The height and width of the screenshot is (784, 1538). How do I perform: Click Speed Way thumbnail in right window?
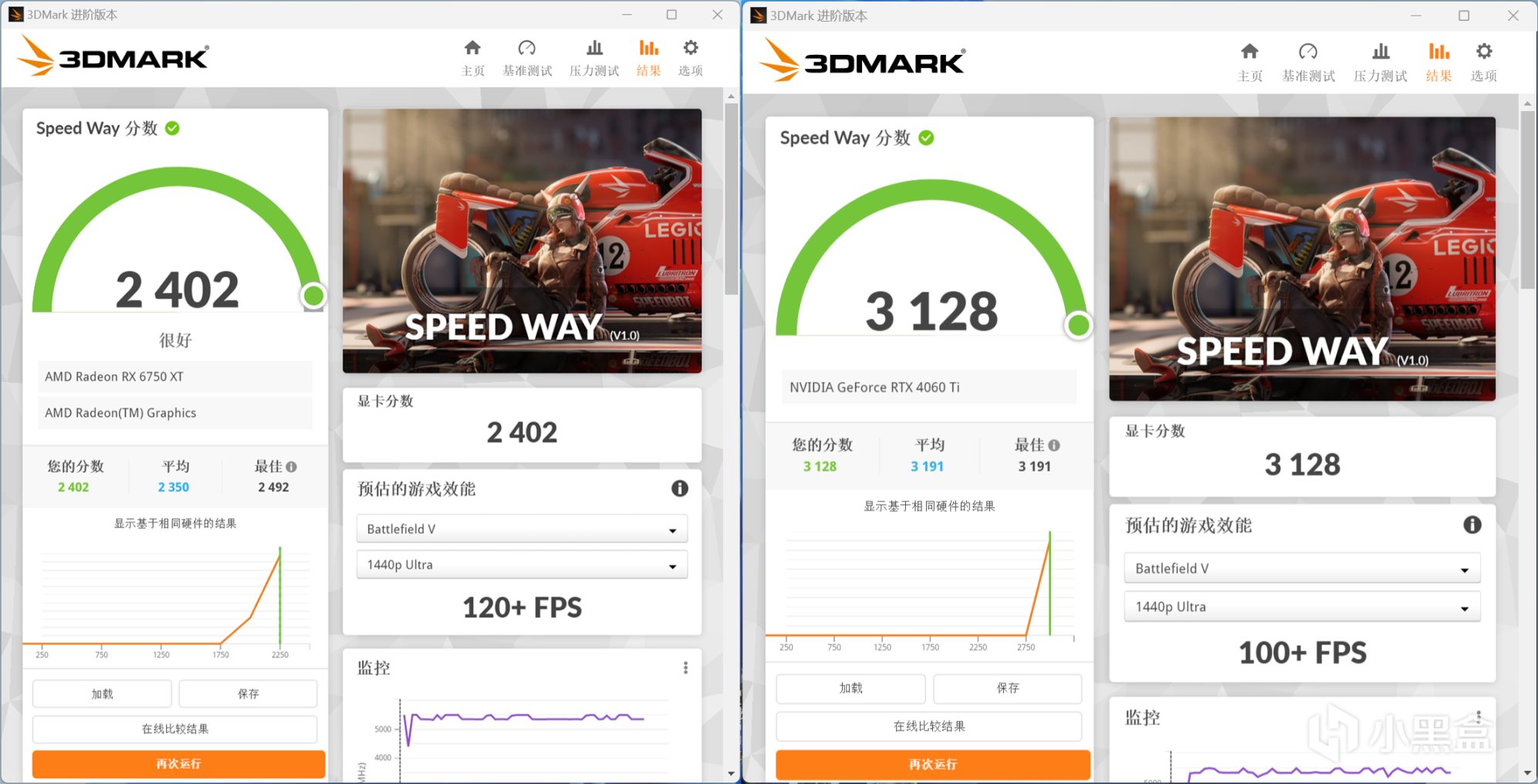click(1302, 259)
